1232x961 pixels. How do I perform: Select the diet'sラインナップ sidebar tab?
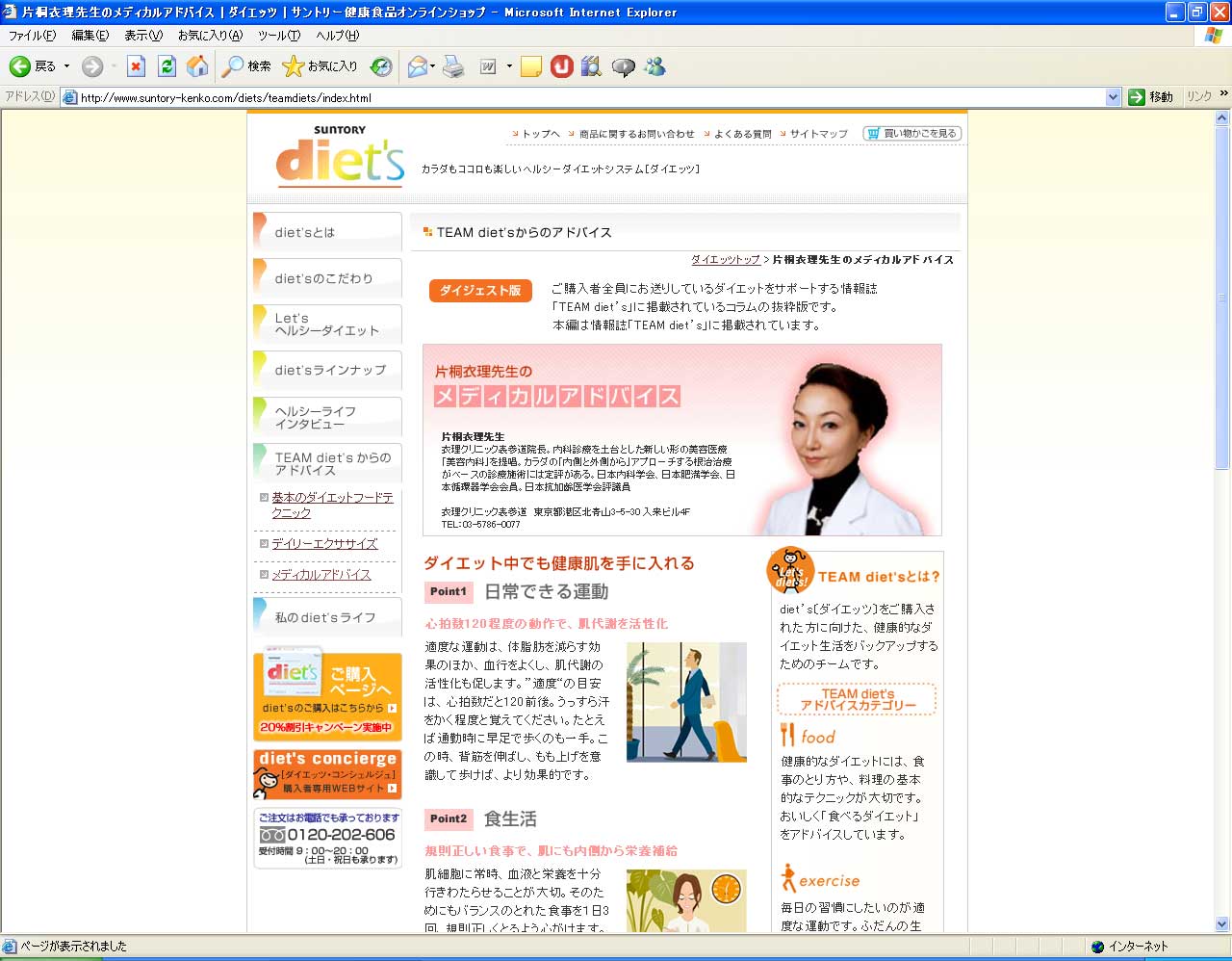coord(328,371)
